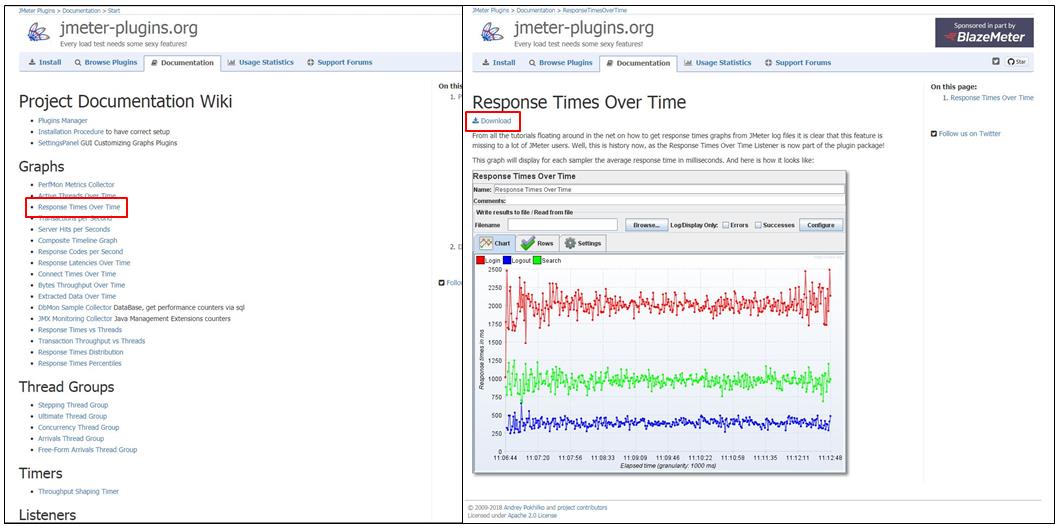Open DbMon Sample Collector link
The height and width of the screenshot is (526, 1060).
74,307
